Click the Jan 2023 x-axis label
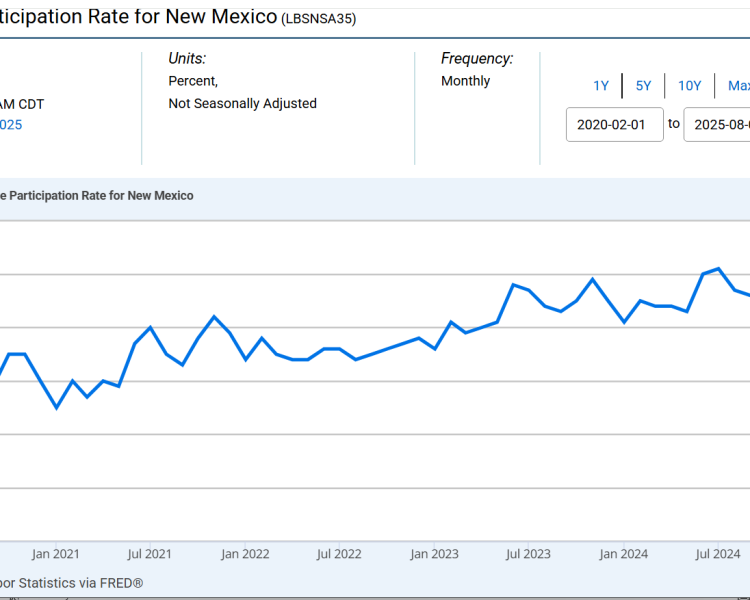750x600 pixels. (434, 554)
